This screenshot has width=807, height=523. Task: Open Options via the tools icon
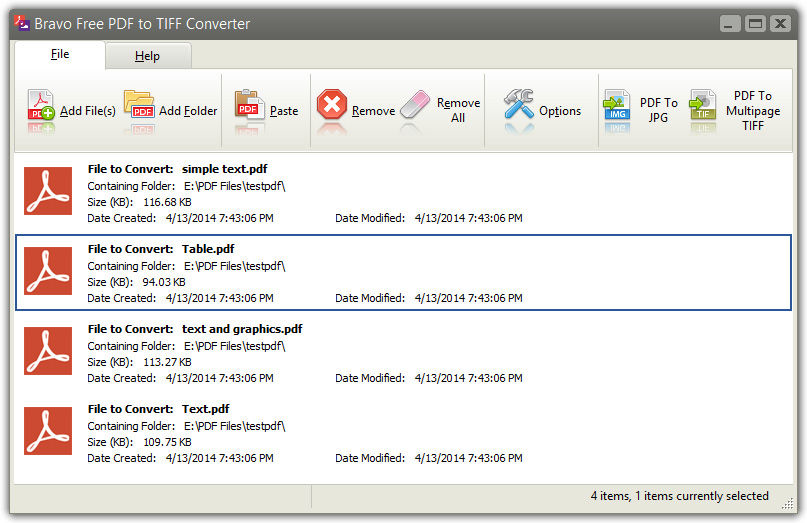(x=518, y=104)
